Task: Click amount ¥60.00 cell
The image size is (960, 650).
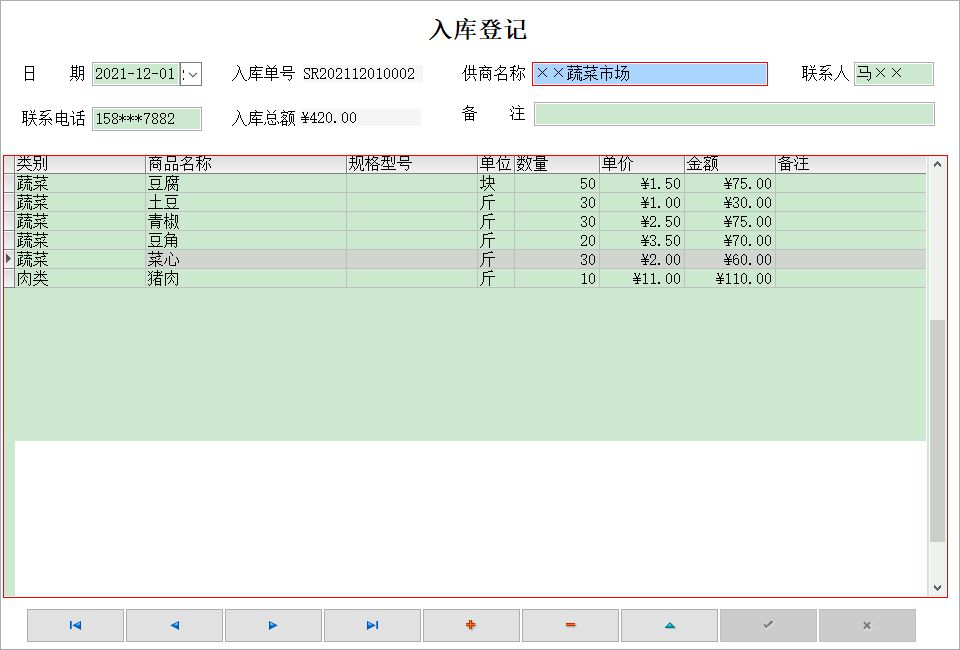Action: (x=730, y=260)
